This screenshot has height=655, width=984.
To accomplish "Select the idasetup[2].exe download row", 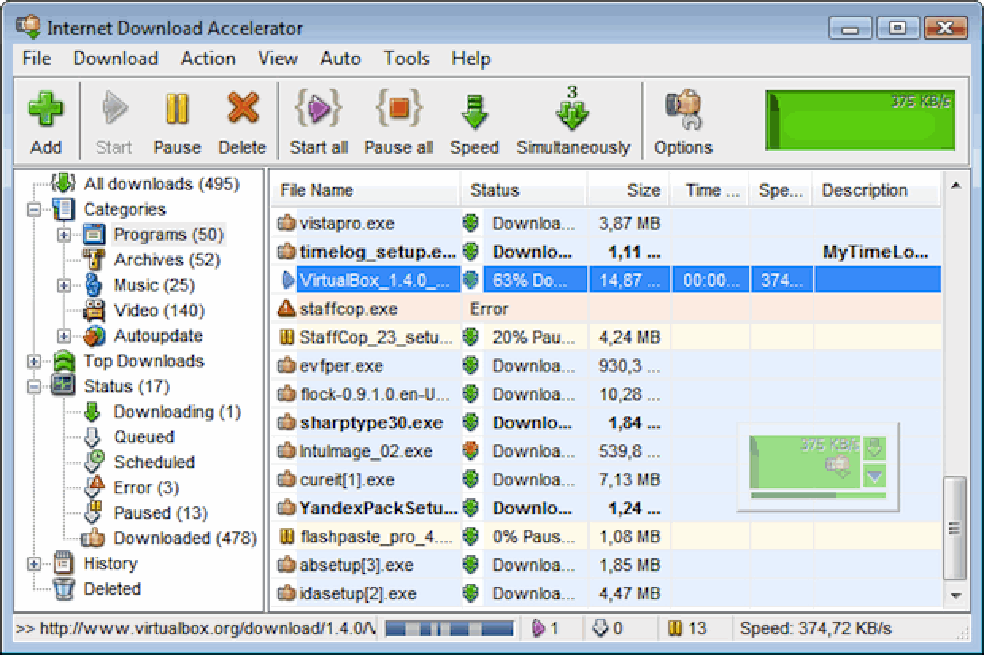I will point(606,594).
